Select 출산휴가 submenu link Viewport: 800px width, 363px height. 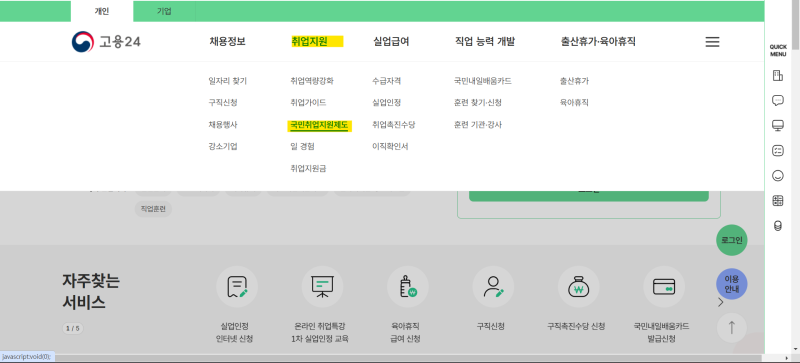click(574, 81)
